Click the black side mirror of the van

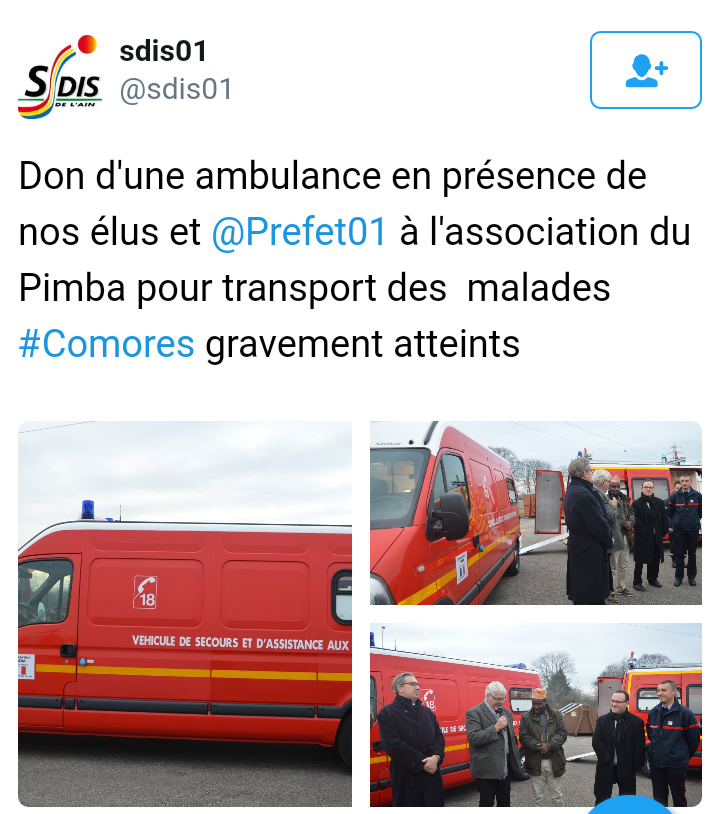[x=447, y=517]
